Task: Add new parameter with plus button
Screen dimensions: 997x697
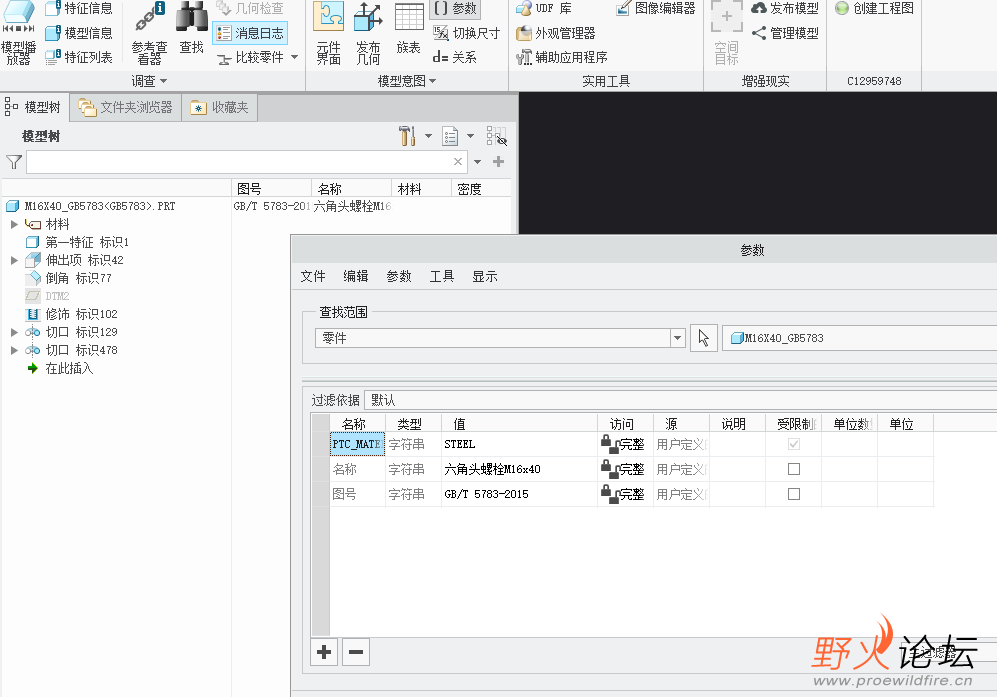Action: coord(324,652)
